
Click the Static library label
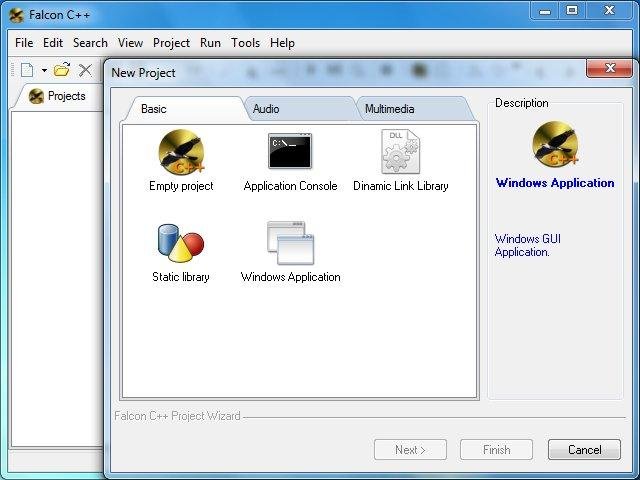[x=181, y=277]
